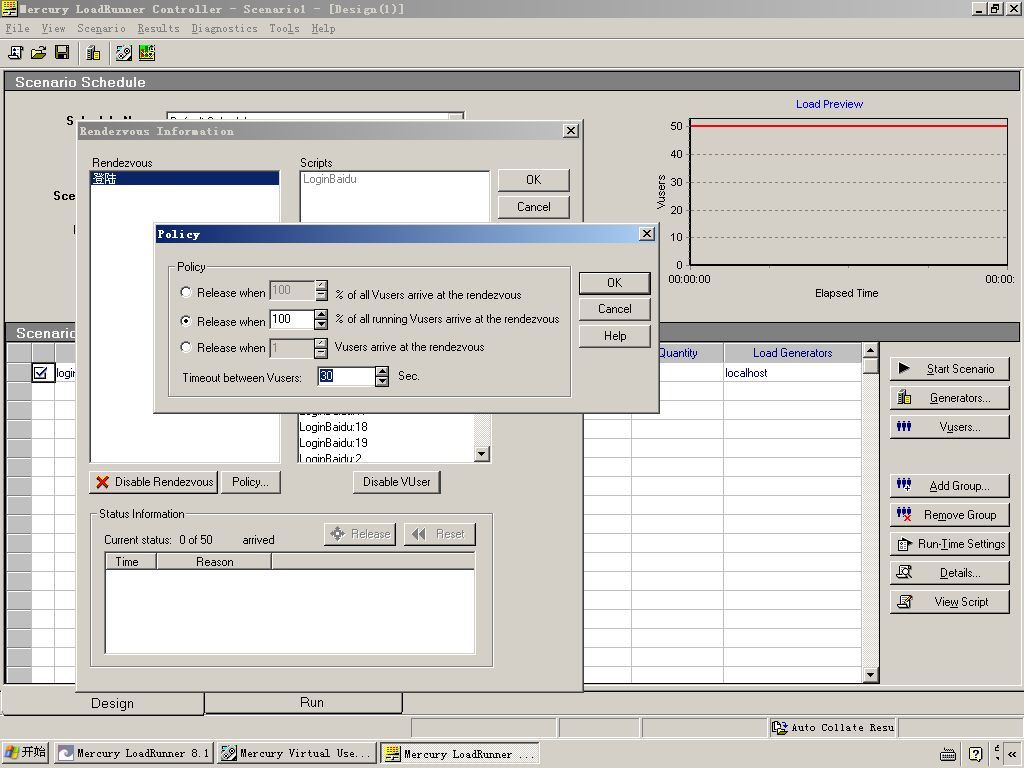
Task: Open the Windows Start menu (开始)
Action: point(25,753)
